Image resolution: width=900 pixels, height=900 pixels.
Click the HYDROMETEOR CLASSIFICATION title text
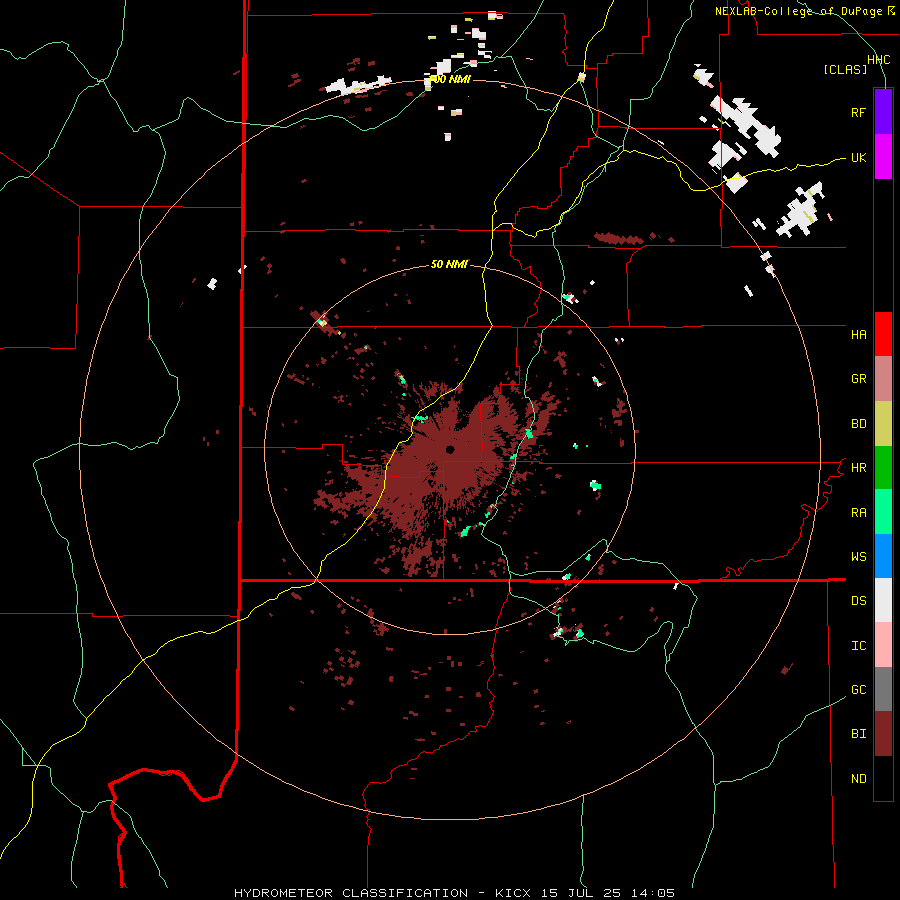(351, 893)
